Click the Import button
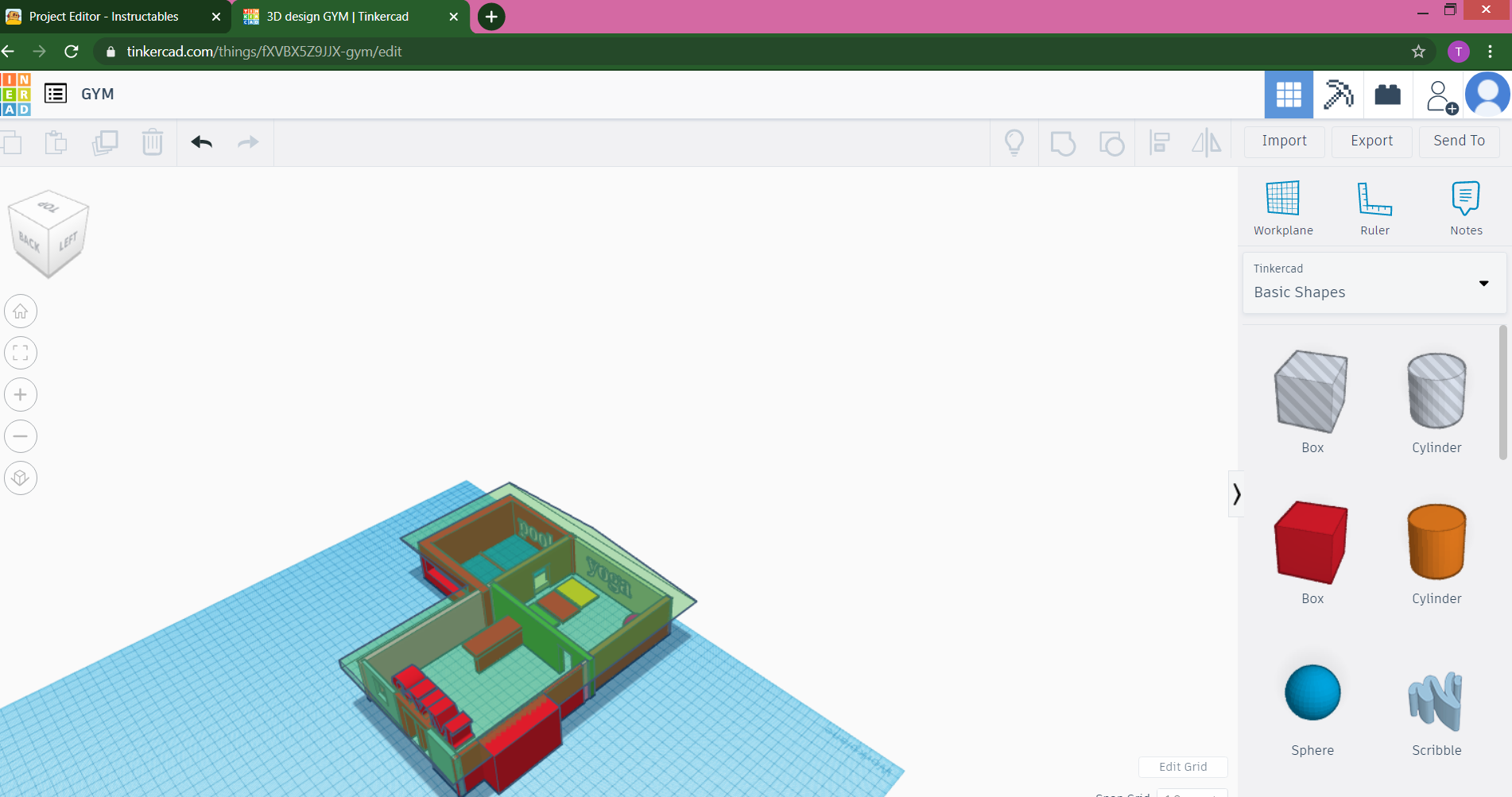The width and height of the screenshot is (1512, 797). [1284, 141]
